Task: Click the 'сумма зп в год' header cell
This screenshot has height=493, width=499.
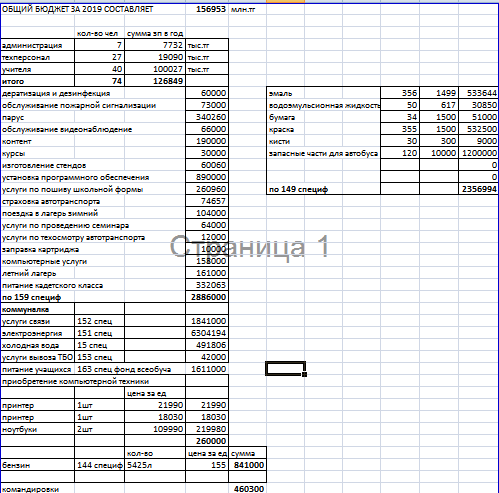Action: point(155,33)
